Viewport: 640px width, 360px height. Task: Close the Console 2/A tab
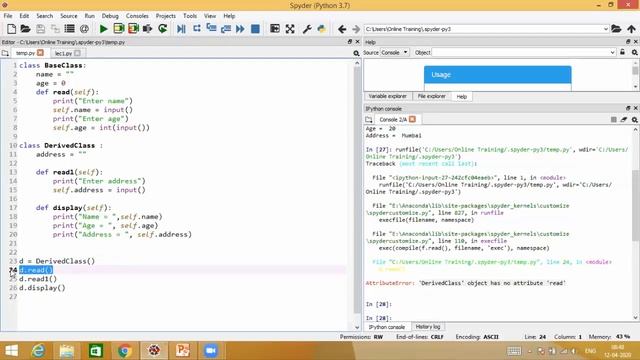click(x=412, y=119)
